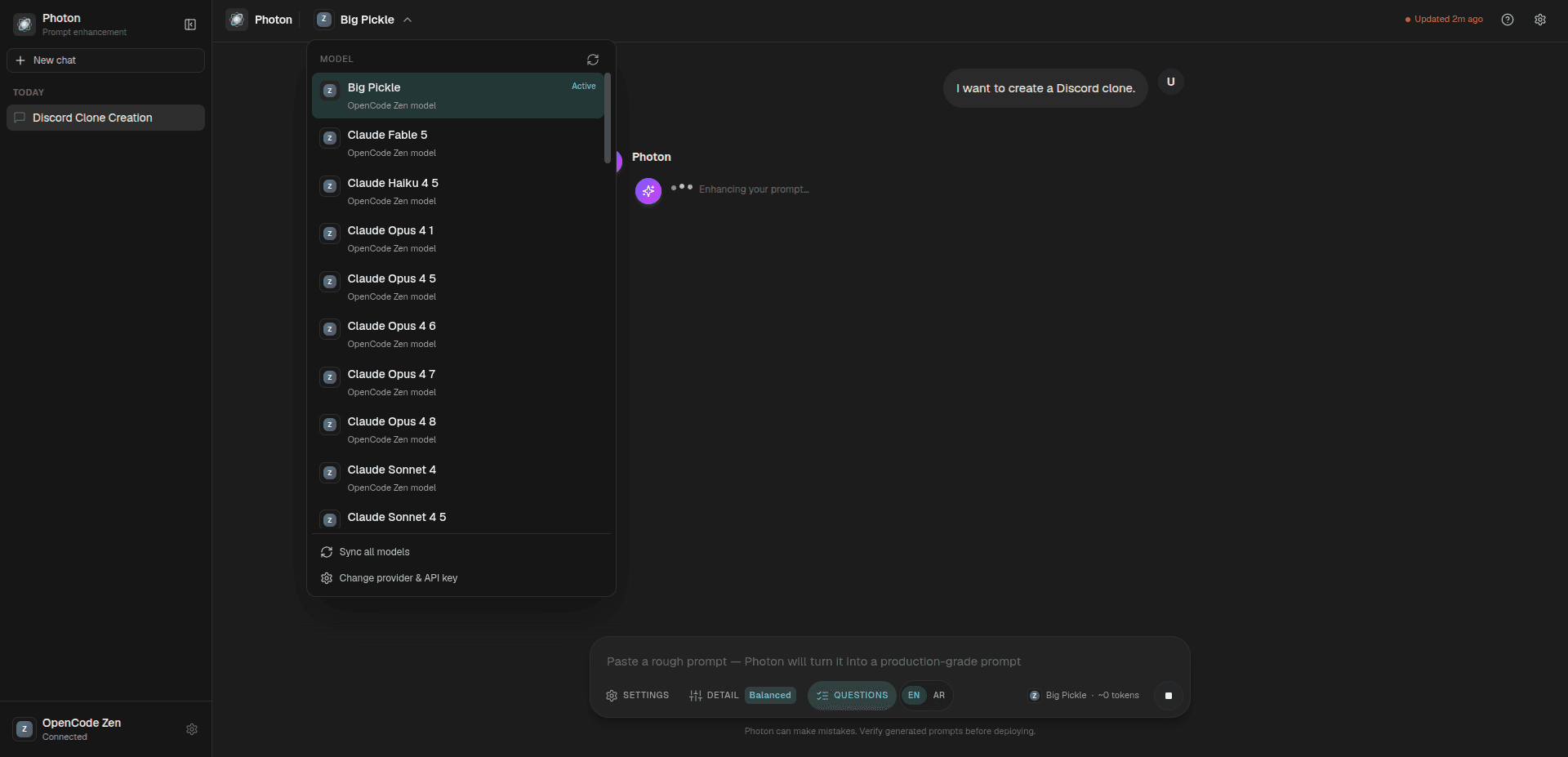Open help via question mark icon

(1508, 20)
